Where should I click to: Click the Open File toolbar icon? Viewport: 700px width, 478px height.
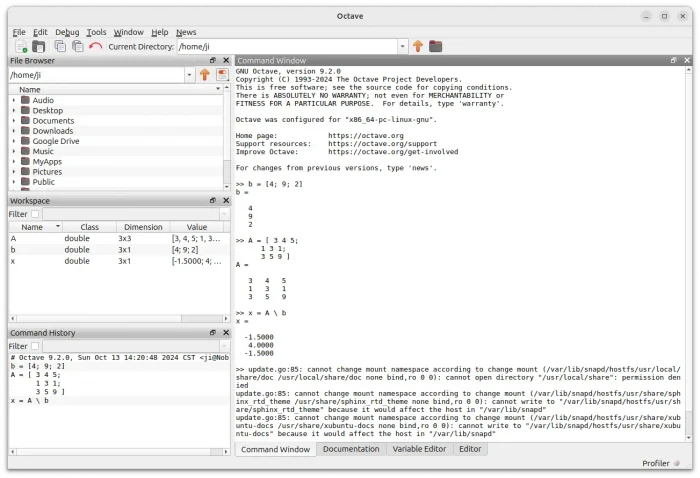tap(39, 46)
